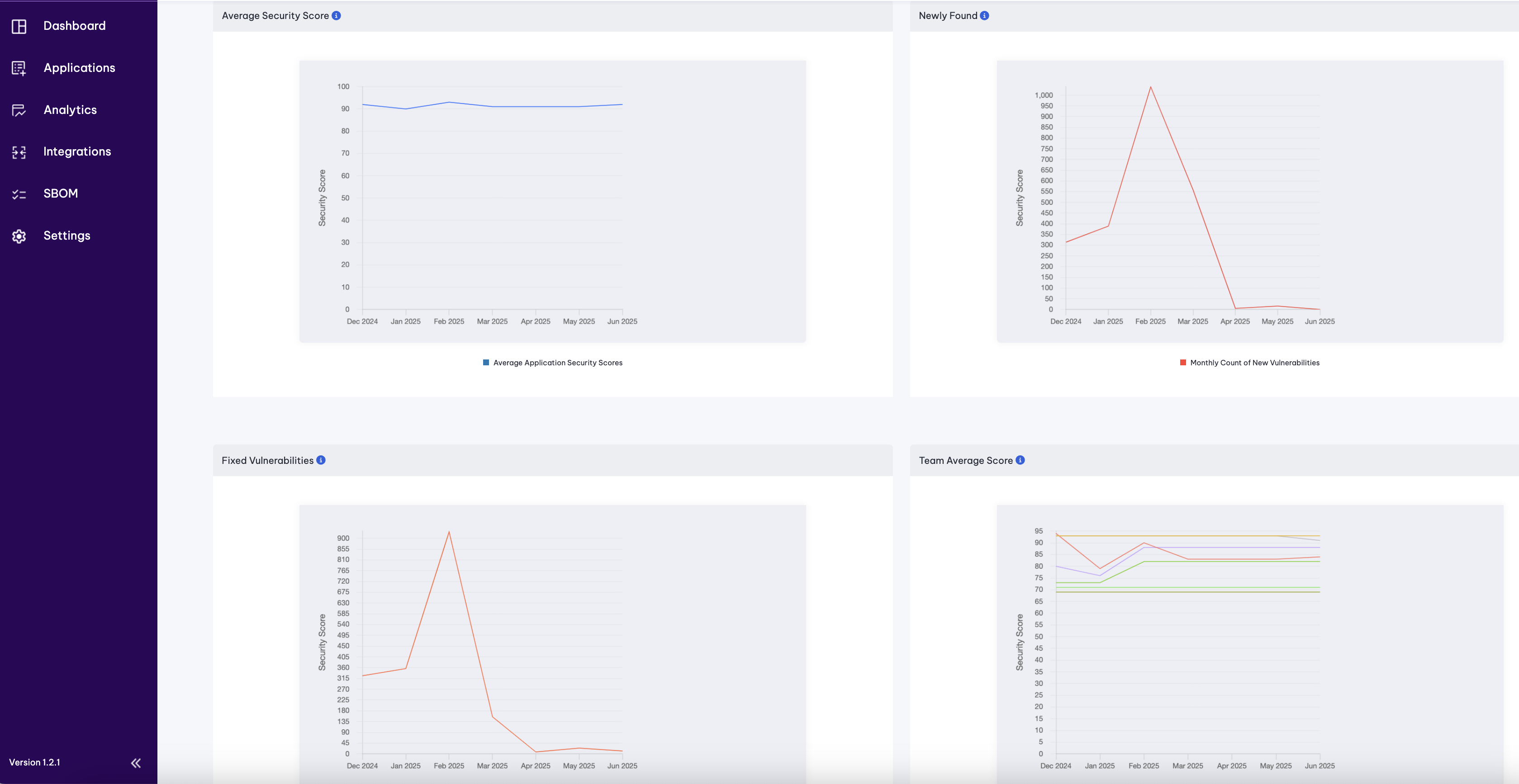Toggle Monthly Count of New Vulnerabilities legend
1519x784 pixels.
coord(1254,363)
